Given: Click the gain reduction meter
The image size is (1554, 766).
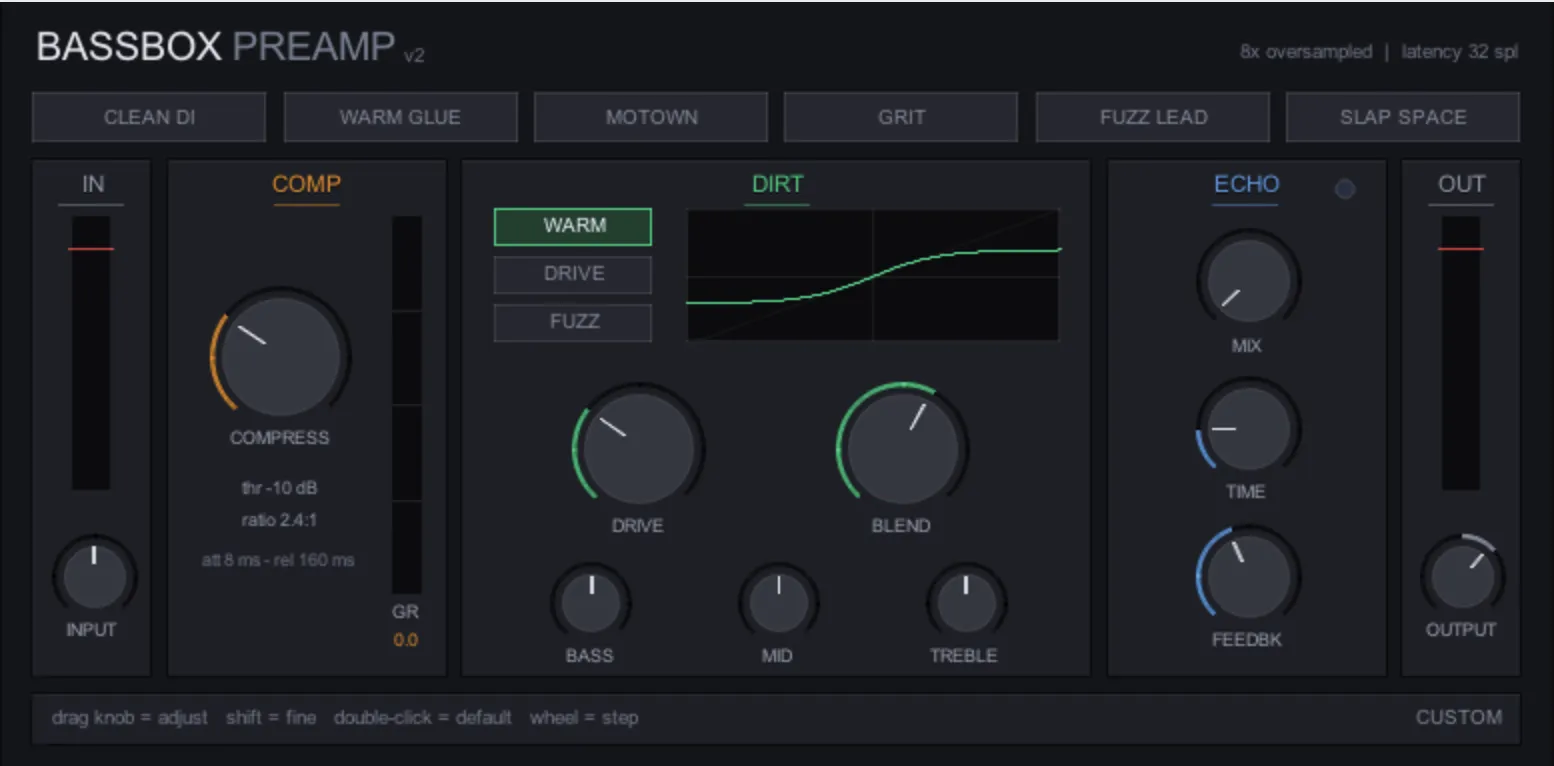Looking at the screenshot, I should coord(407,404).
